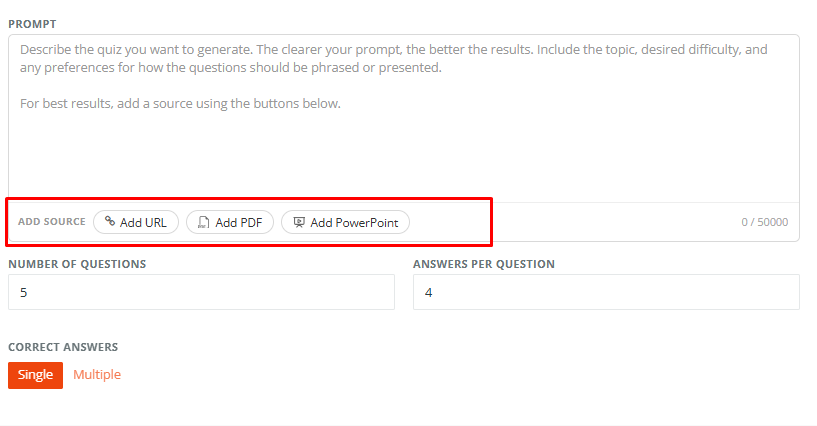Click the chain-link icon beside Add URL

click(x=110, y=221)
